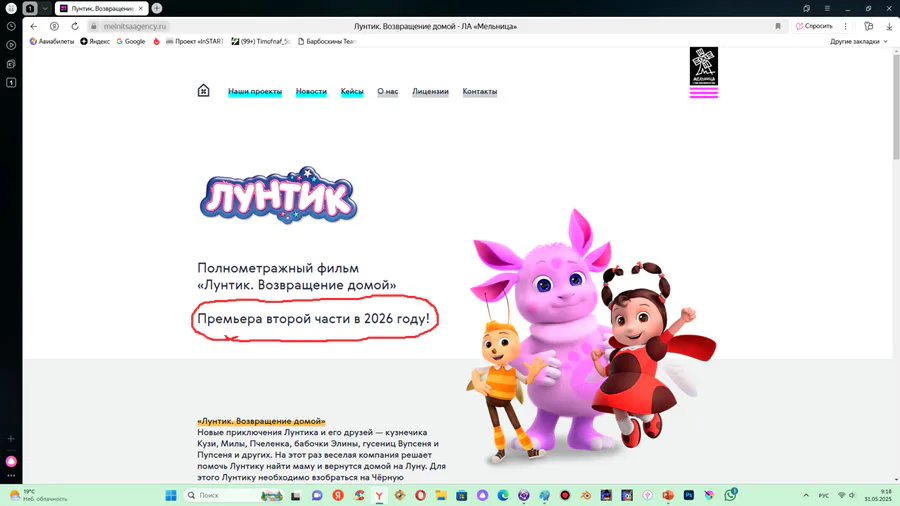The image size is (900, 506).
Task: Show hidden system tray icons chevron
Action: coord(806,495)
